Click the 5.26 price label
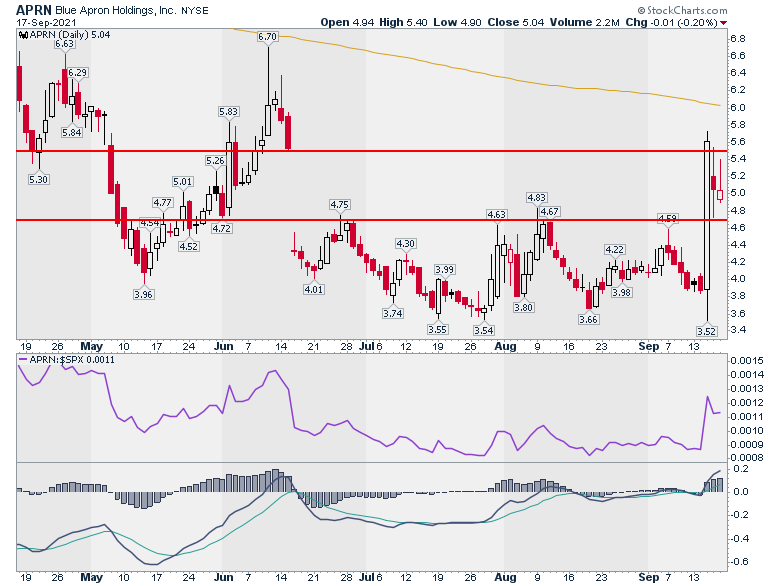Screen dimensions: 780x586 coord(215,161)
